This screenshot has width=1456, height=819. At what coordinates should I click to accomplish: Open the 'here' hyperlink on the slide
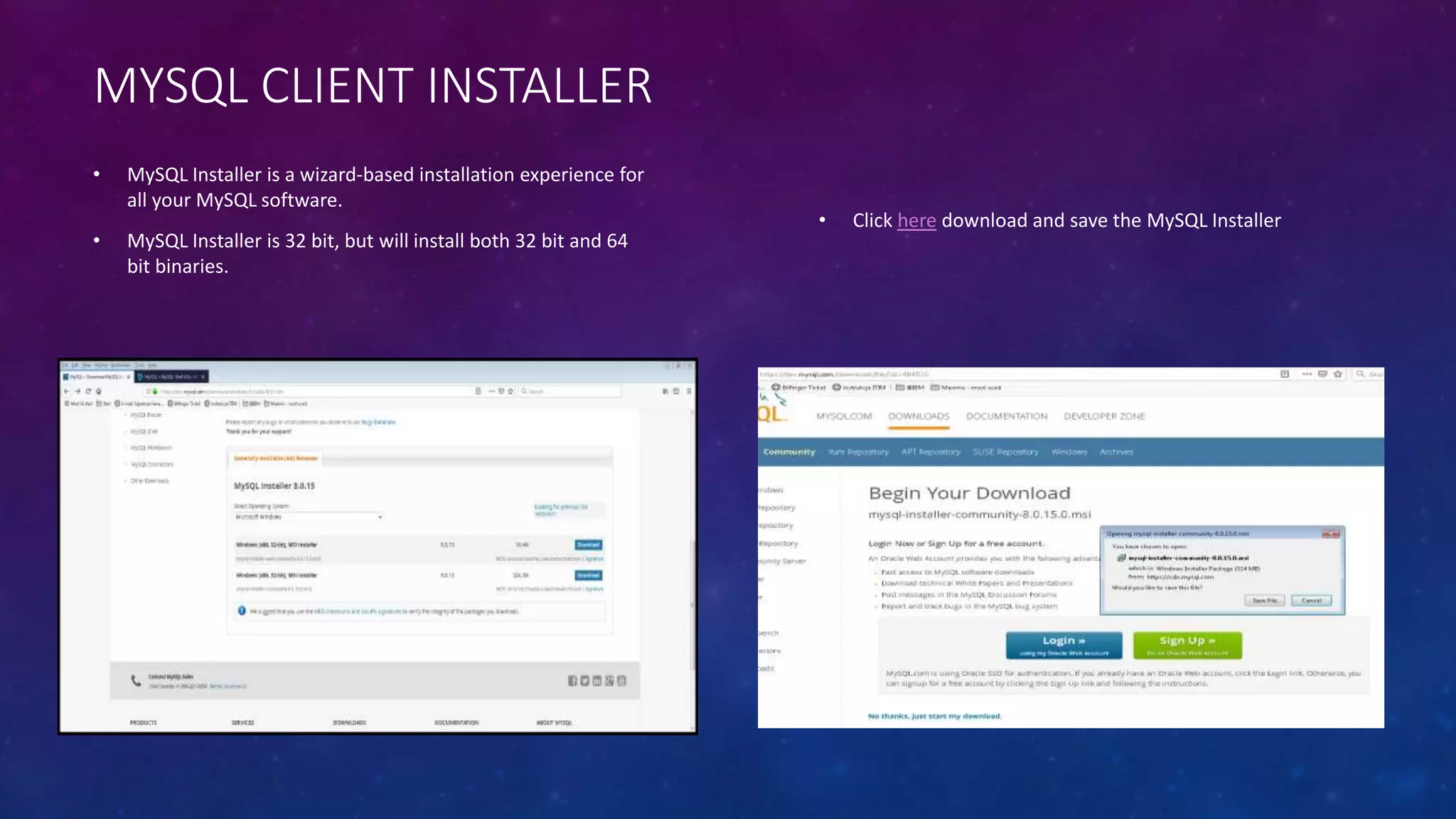point(916,221)
